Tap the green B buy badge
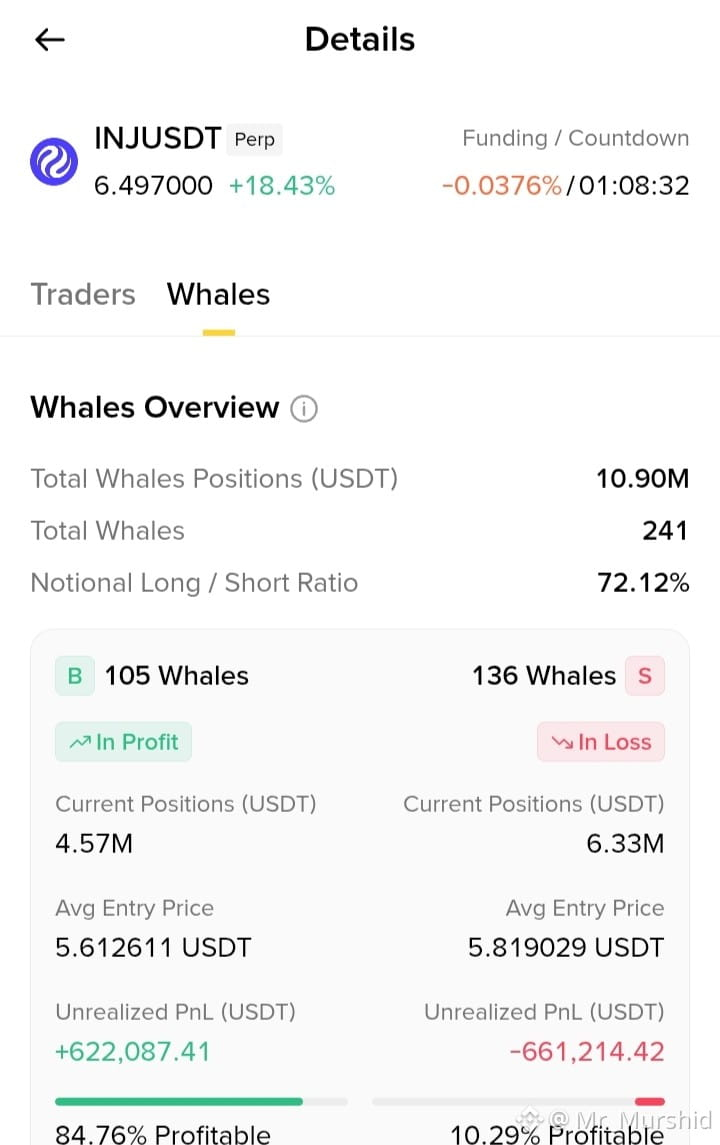Viewport: 720px width, 1145px height. [x=74, y=676]
